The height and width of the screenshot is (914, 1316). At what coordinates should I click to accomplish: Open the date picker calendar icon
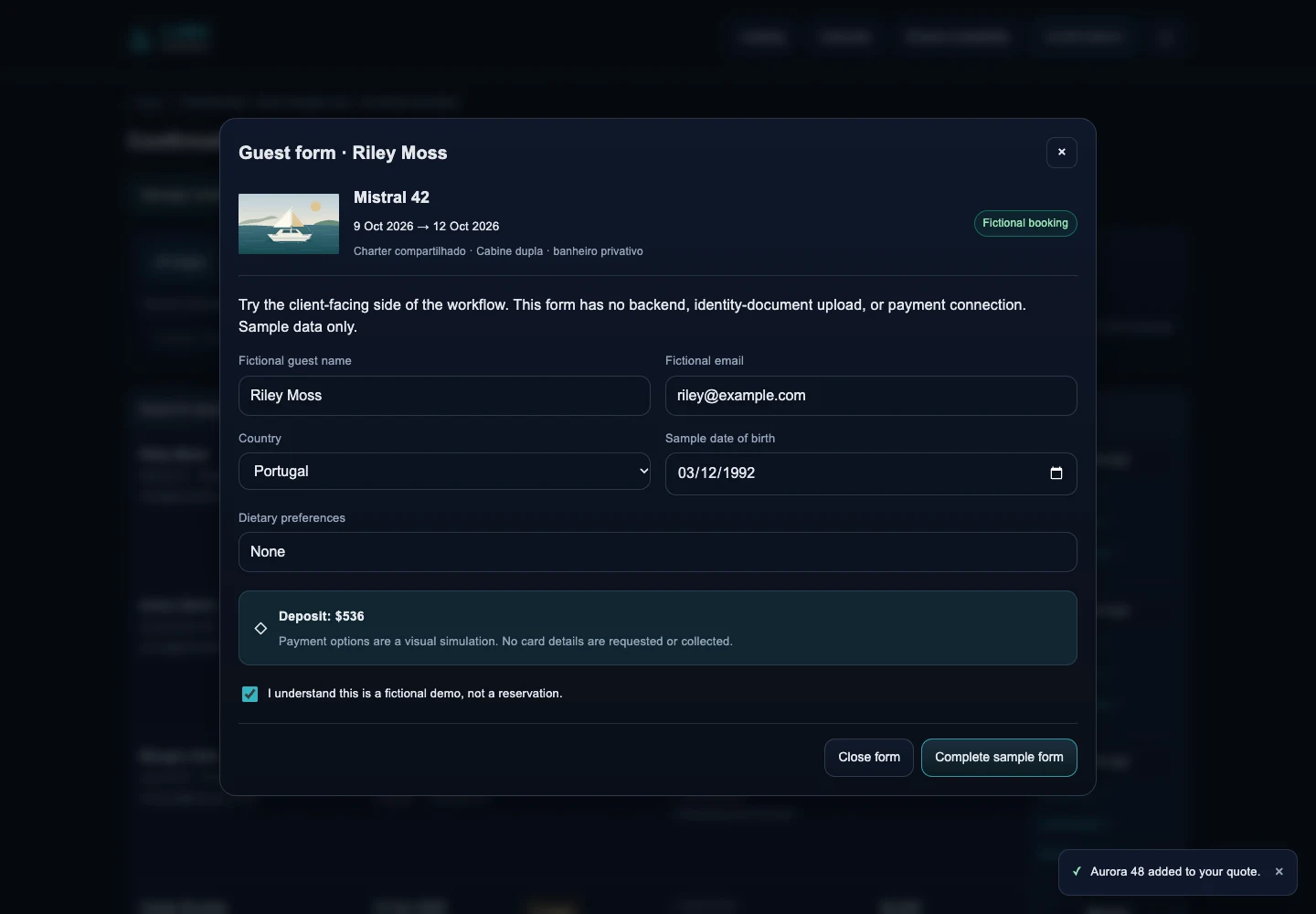tap(1056, 473)
